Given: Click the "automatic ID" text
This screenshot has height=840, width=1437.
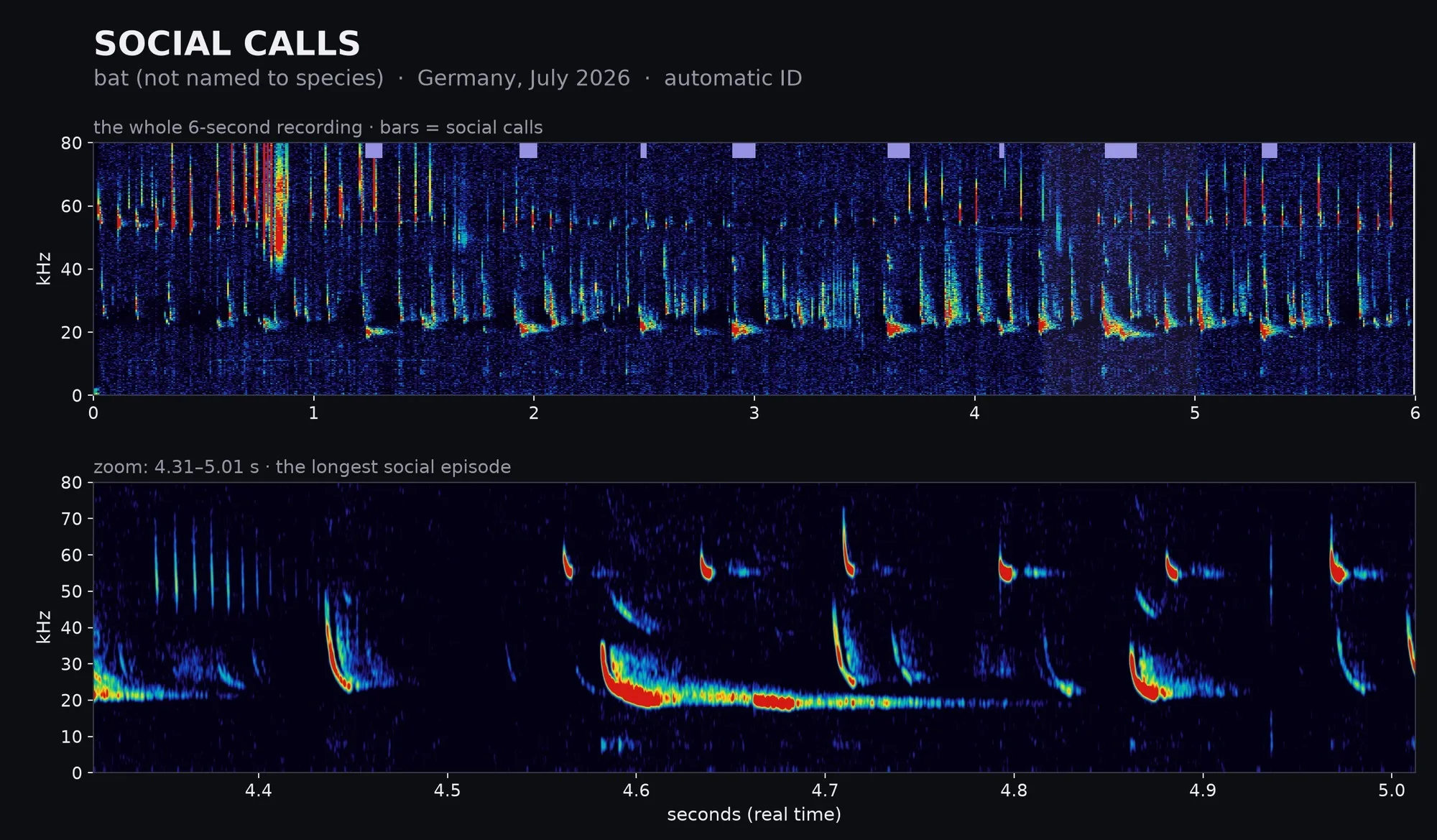Looking at the screenshot, I should point(733,78).
